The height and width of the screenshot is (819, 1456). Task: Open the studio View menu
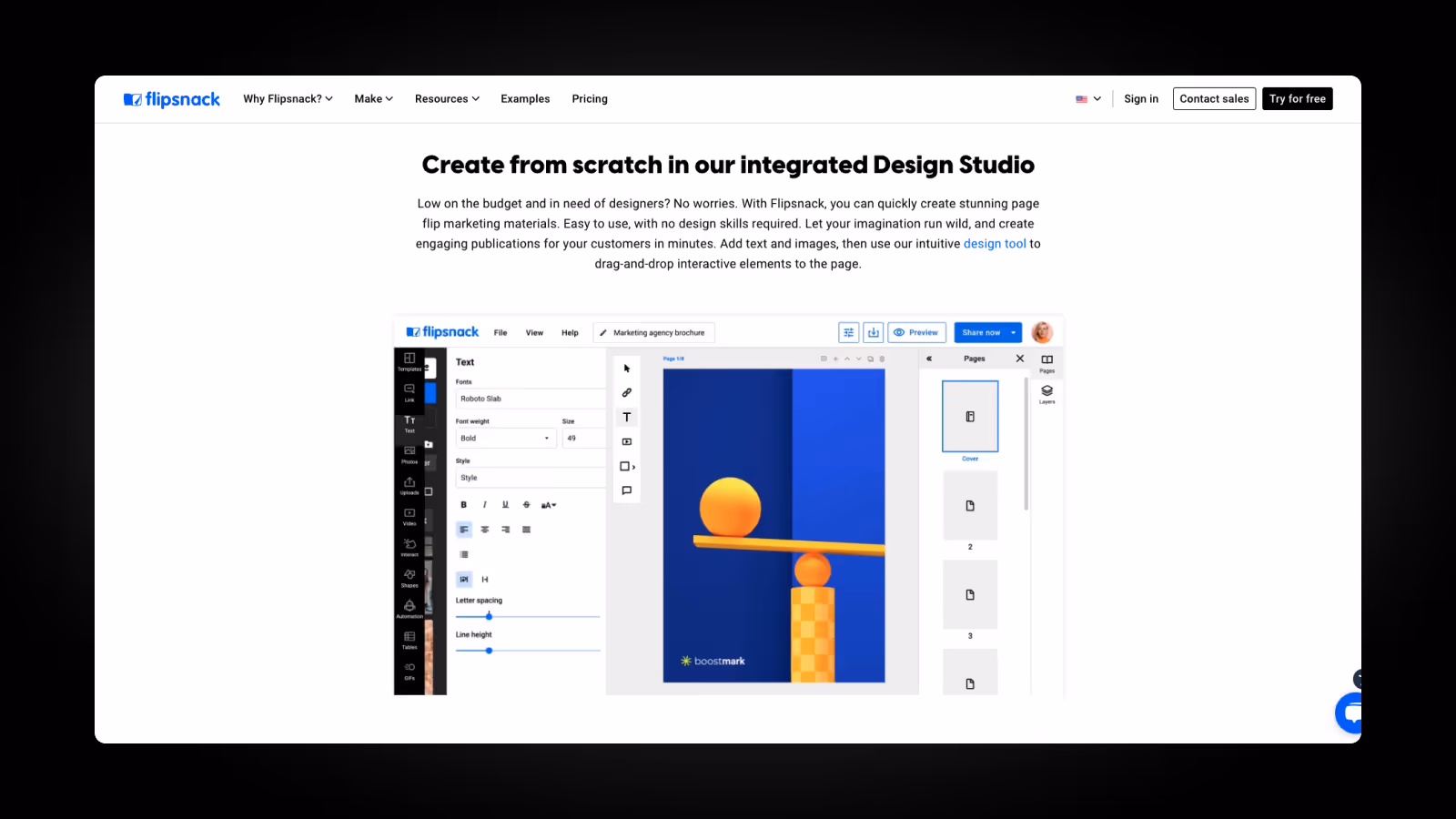pos(534,333)
